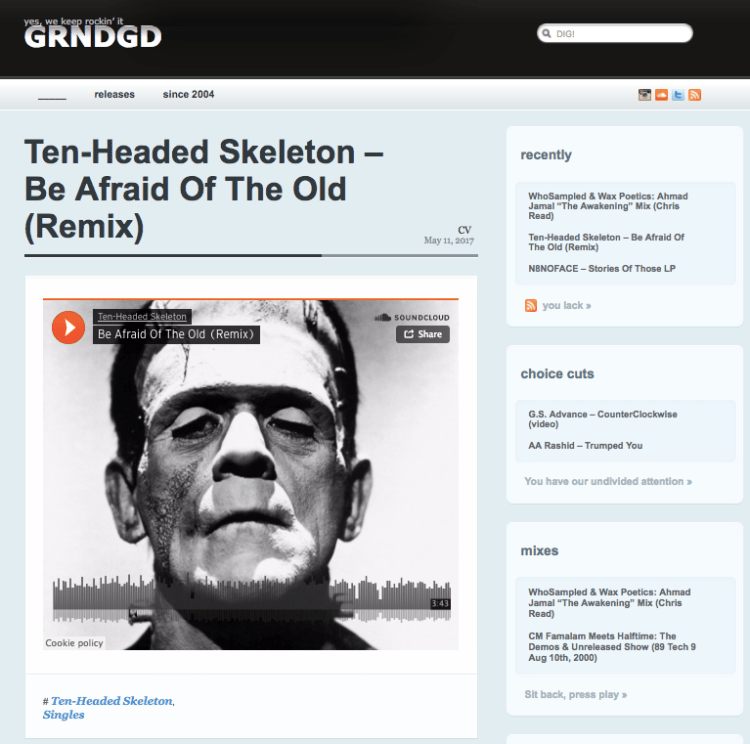Share the track via Share button
Screen dimensions: 750x744
[423, 334]
